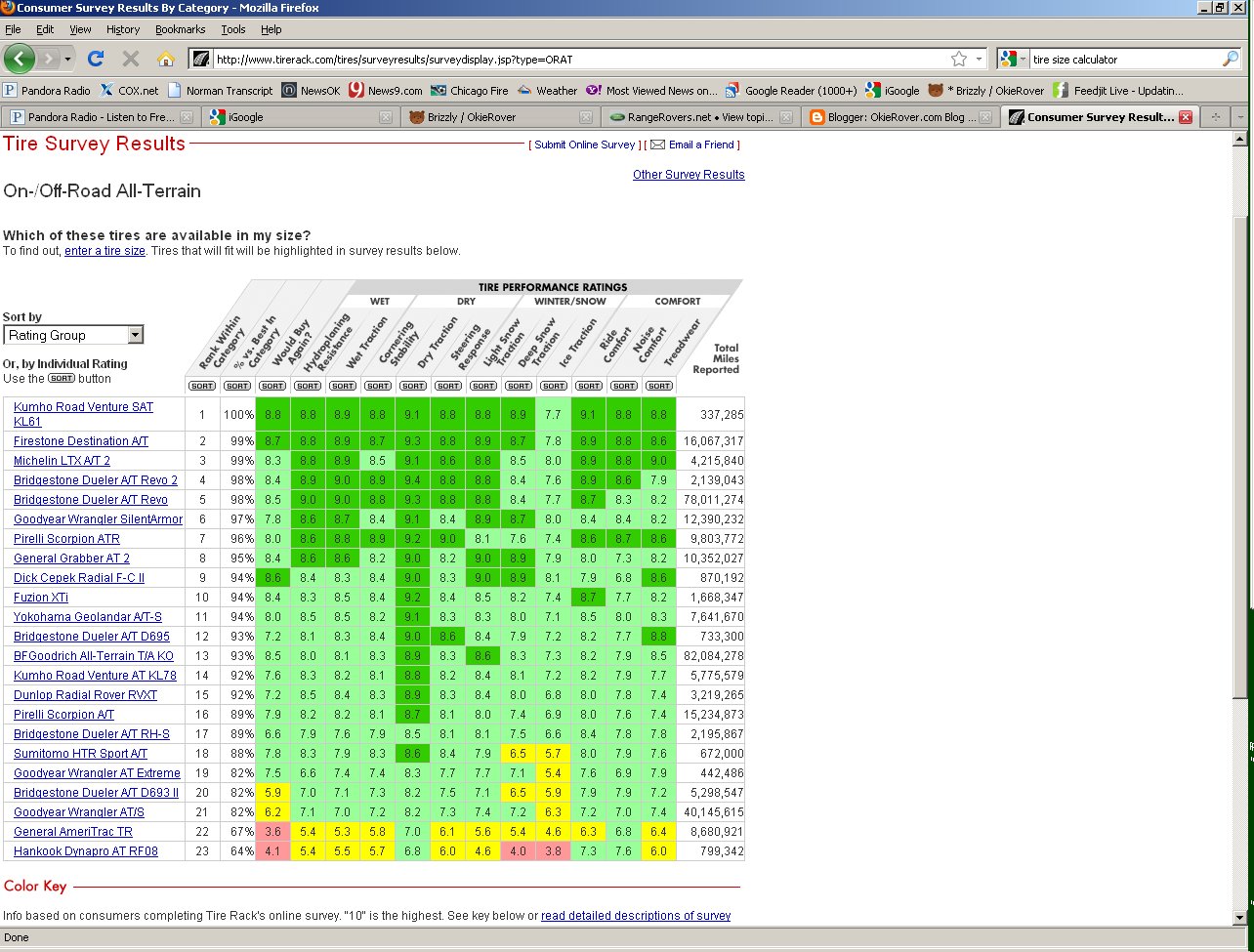This screenshot has width=1254, height=952.
Task: Switch to the Brizzly / OkieRover tab
Action: tap(501, 117)
